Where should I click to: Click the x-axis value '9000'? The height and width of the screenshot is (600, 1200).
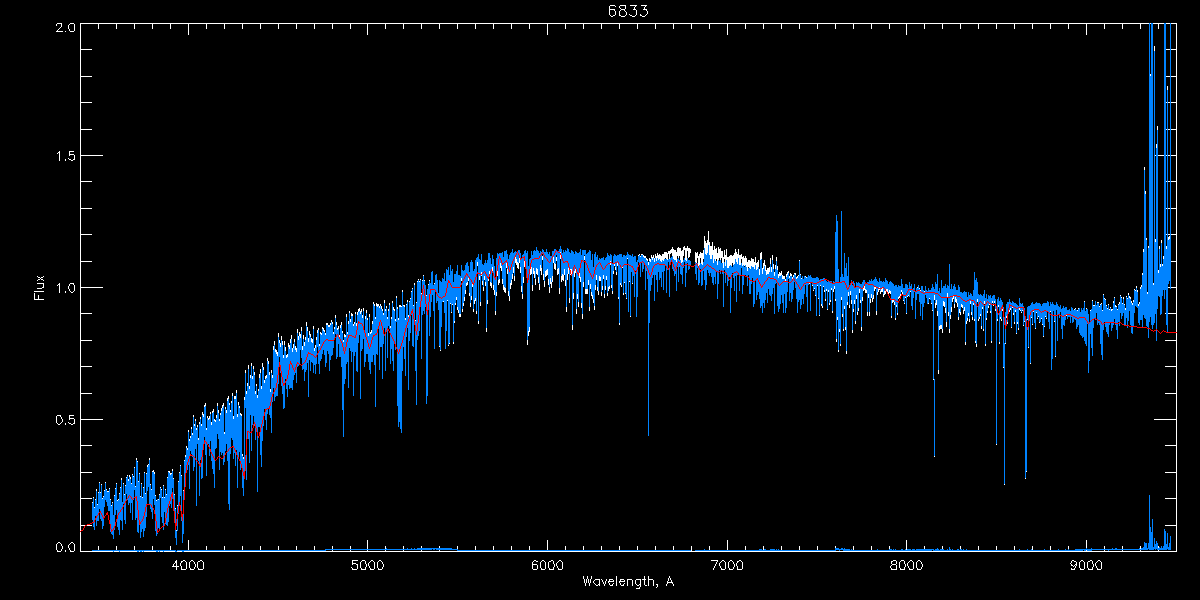pos(1086,566)
